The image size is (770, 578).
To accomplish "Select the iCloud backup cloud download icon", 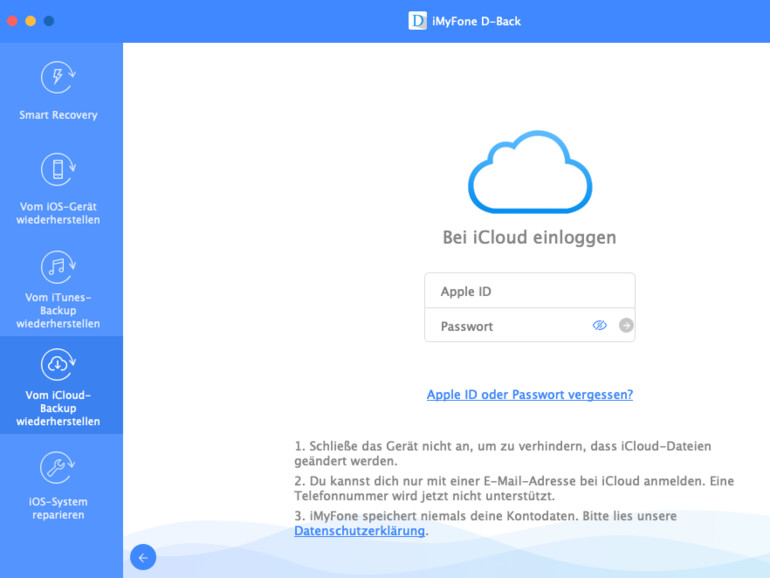I will tap(58, 364).
